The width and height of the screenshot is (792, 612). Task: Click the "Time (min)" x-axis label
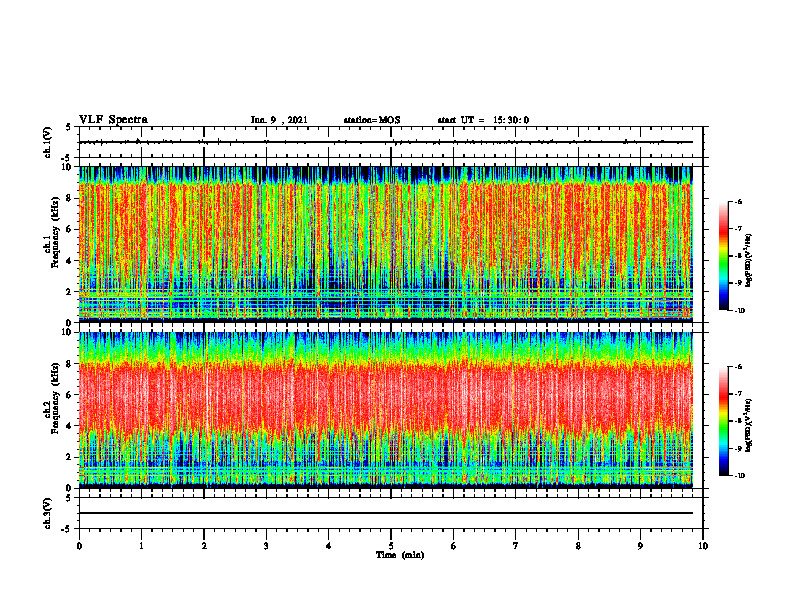click(400, 555)
